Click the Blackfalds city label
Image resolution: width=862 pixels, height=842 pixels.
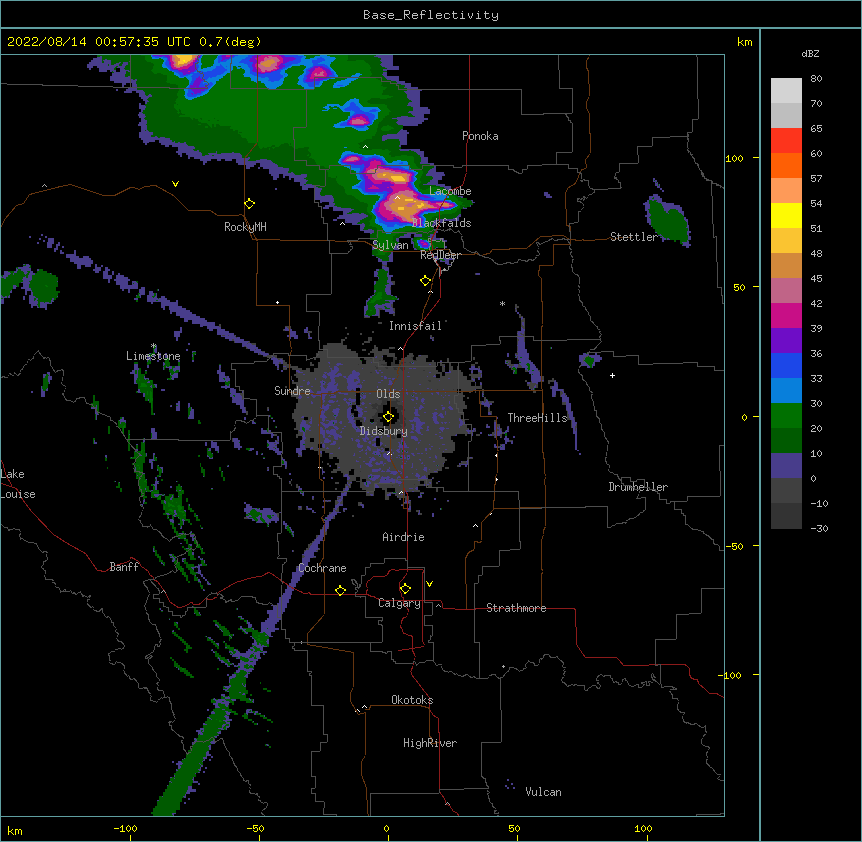click(x=441, y=223)
